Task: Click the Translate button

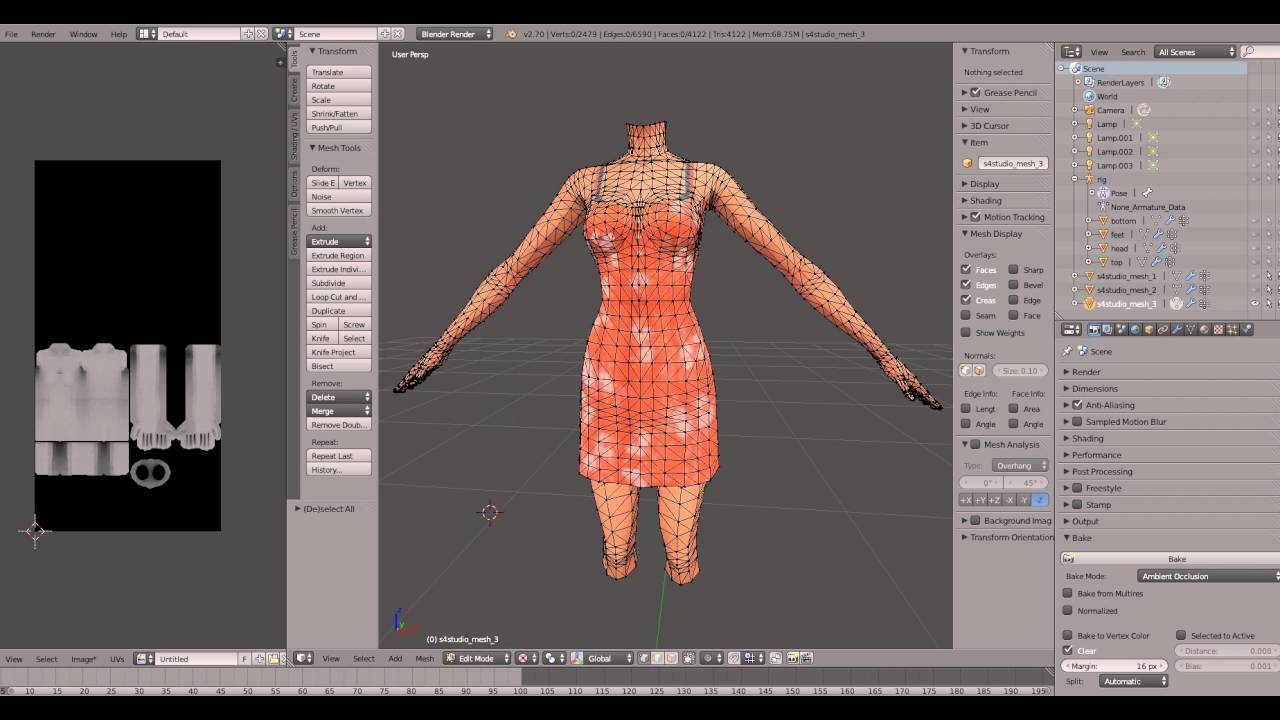Action: pyautogui.click(x=339, y=72)
